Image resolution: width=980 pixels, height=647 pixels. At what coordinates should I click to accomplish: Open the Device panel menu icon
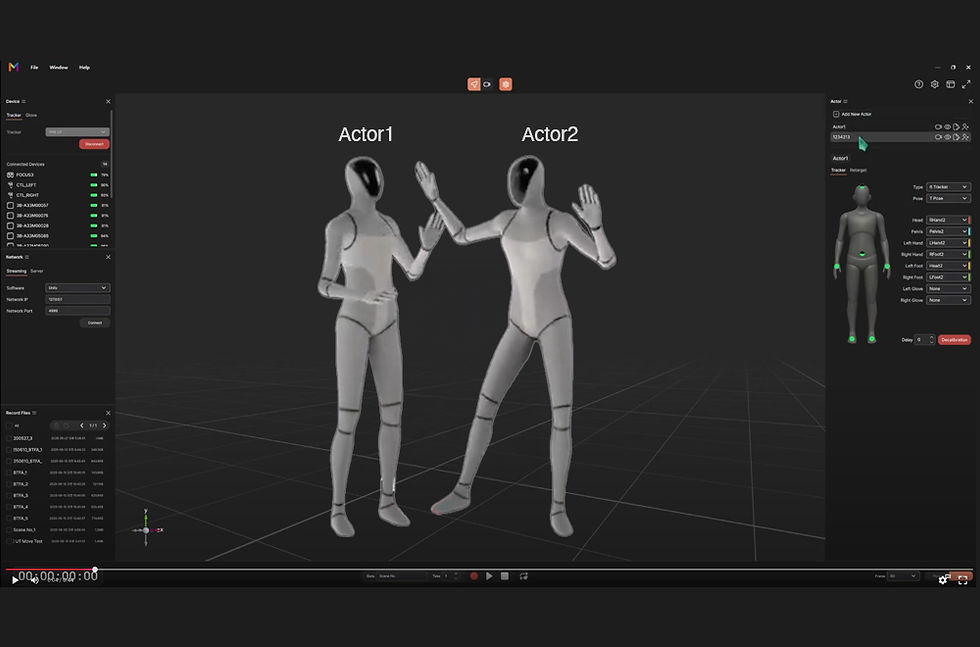(24, 101)
